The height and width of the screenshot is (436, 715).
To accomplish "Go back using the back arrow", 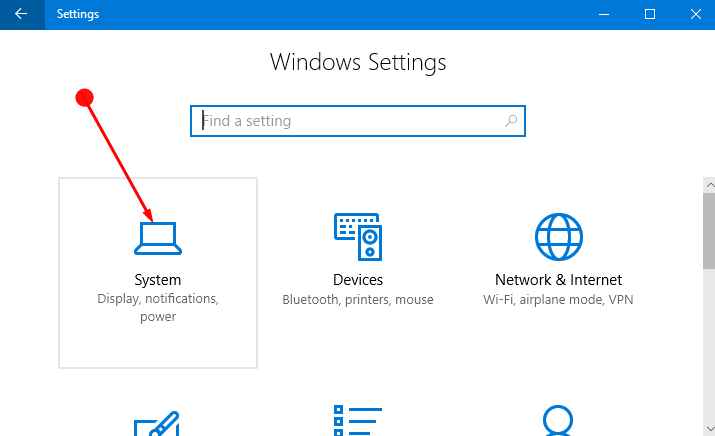I will click(22, 15).
